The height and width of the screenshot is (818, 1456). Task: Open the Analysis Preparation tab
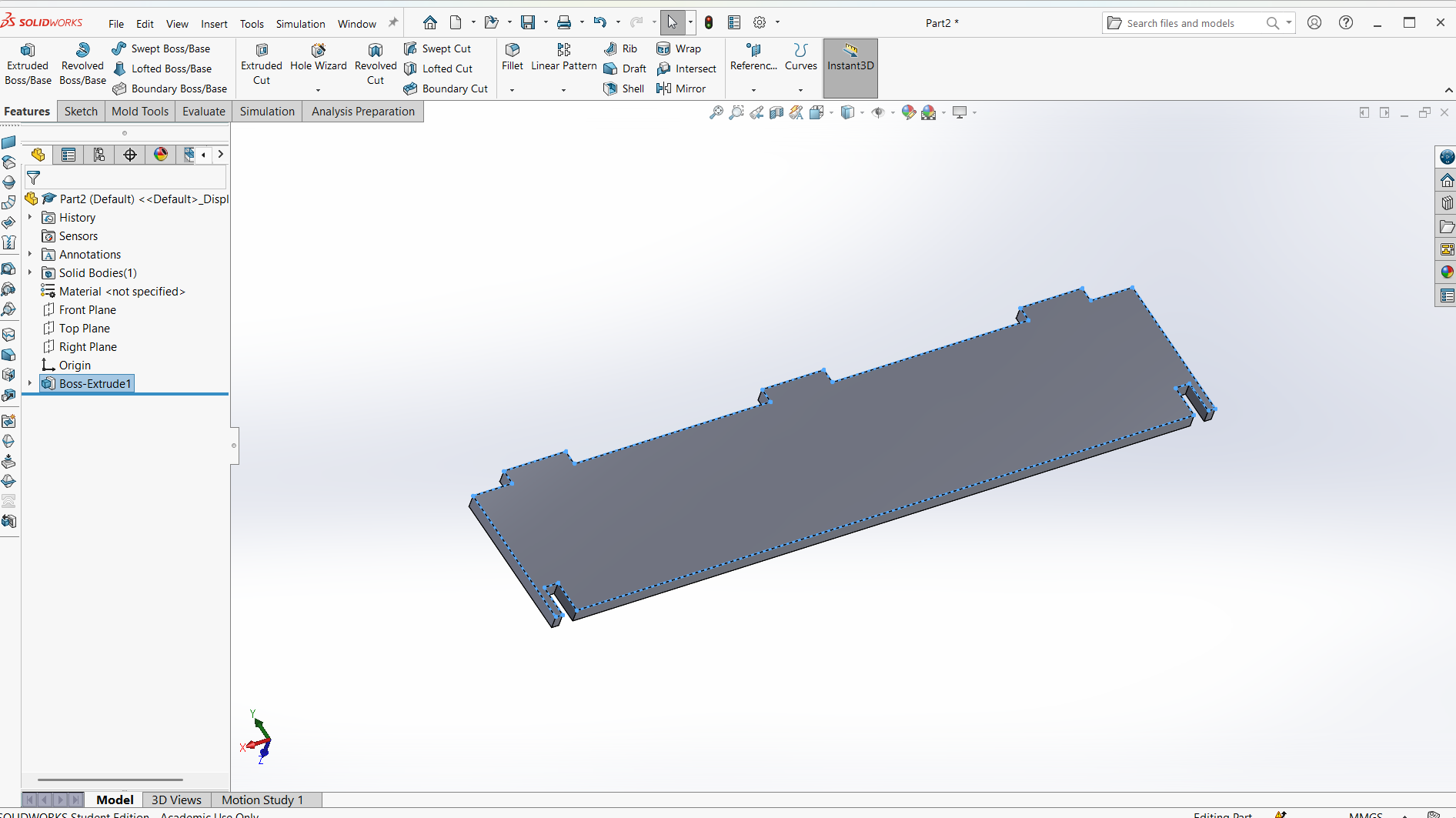point(363,112)
